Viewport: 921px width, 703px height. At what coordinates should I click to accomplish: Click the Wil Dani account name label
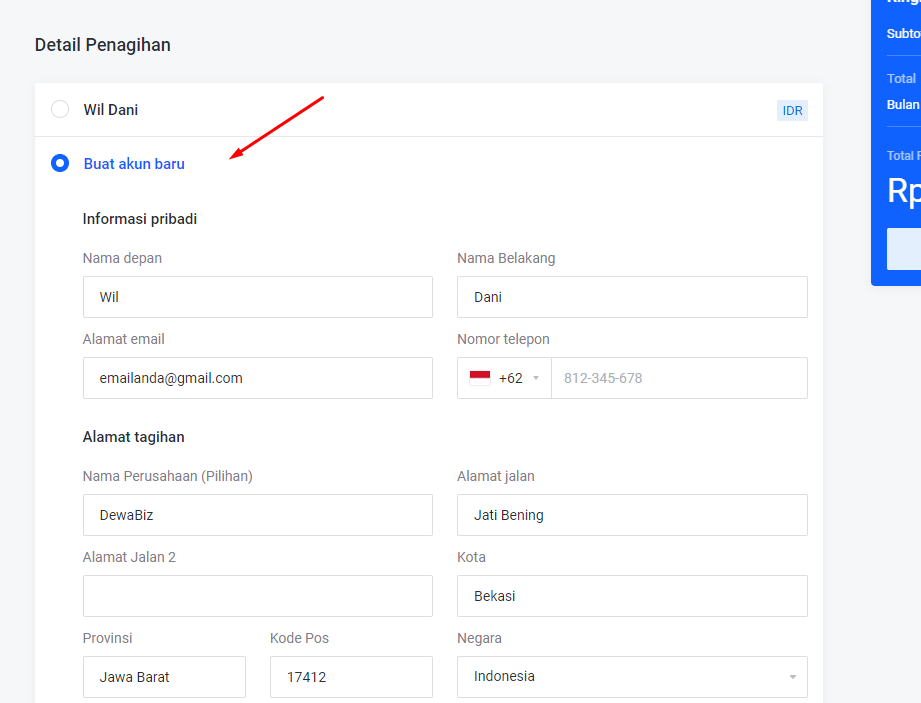click(x=111, y=110)
